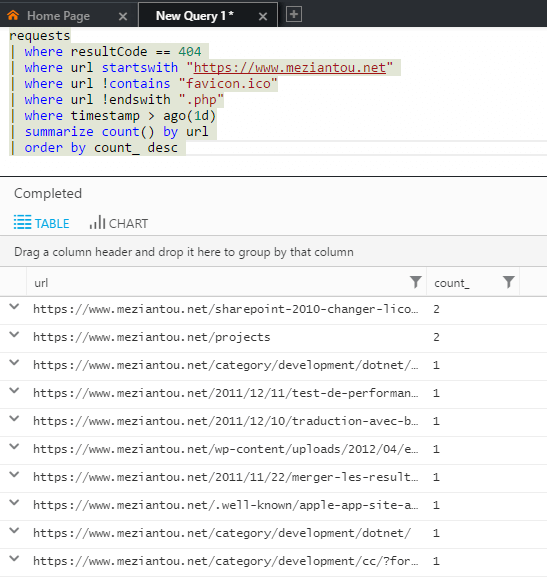547x578 pixels.
Task: Select the wp-content/uploads/2012/04 url cell
Action: (226, 449)
